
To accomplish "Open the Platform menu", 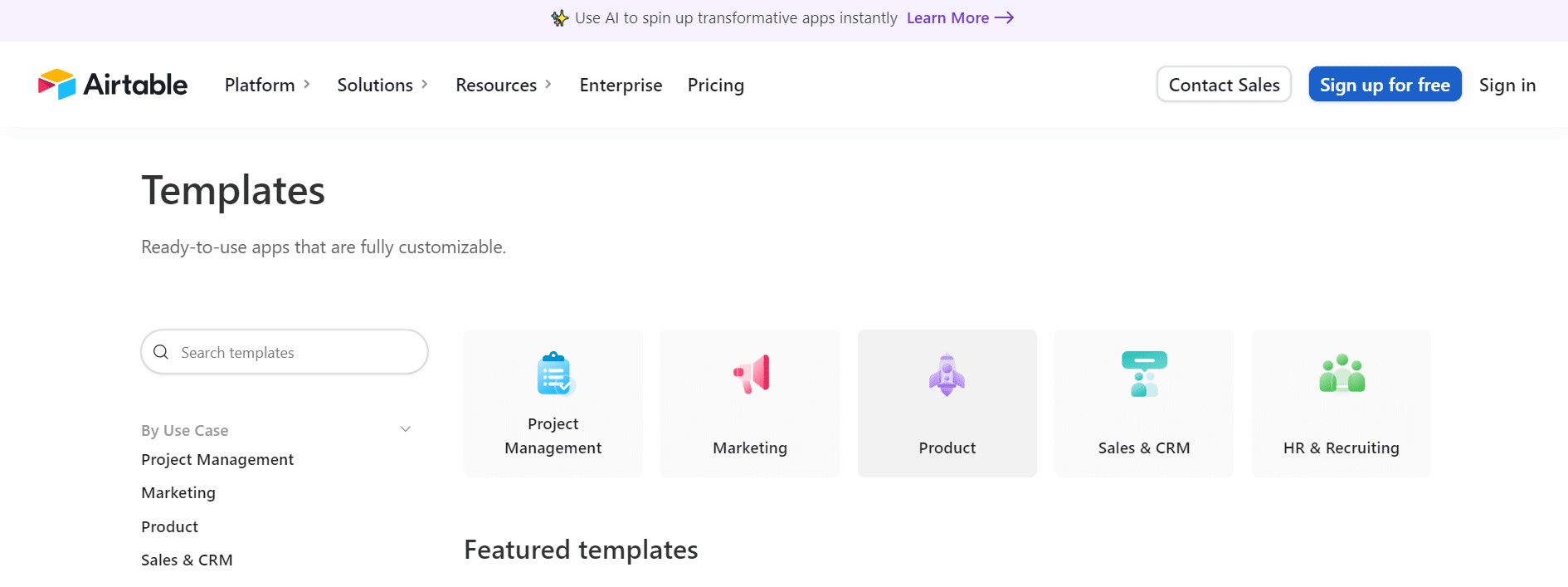I will [260, 85].
